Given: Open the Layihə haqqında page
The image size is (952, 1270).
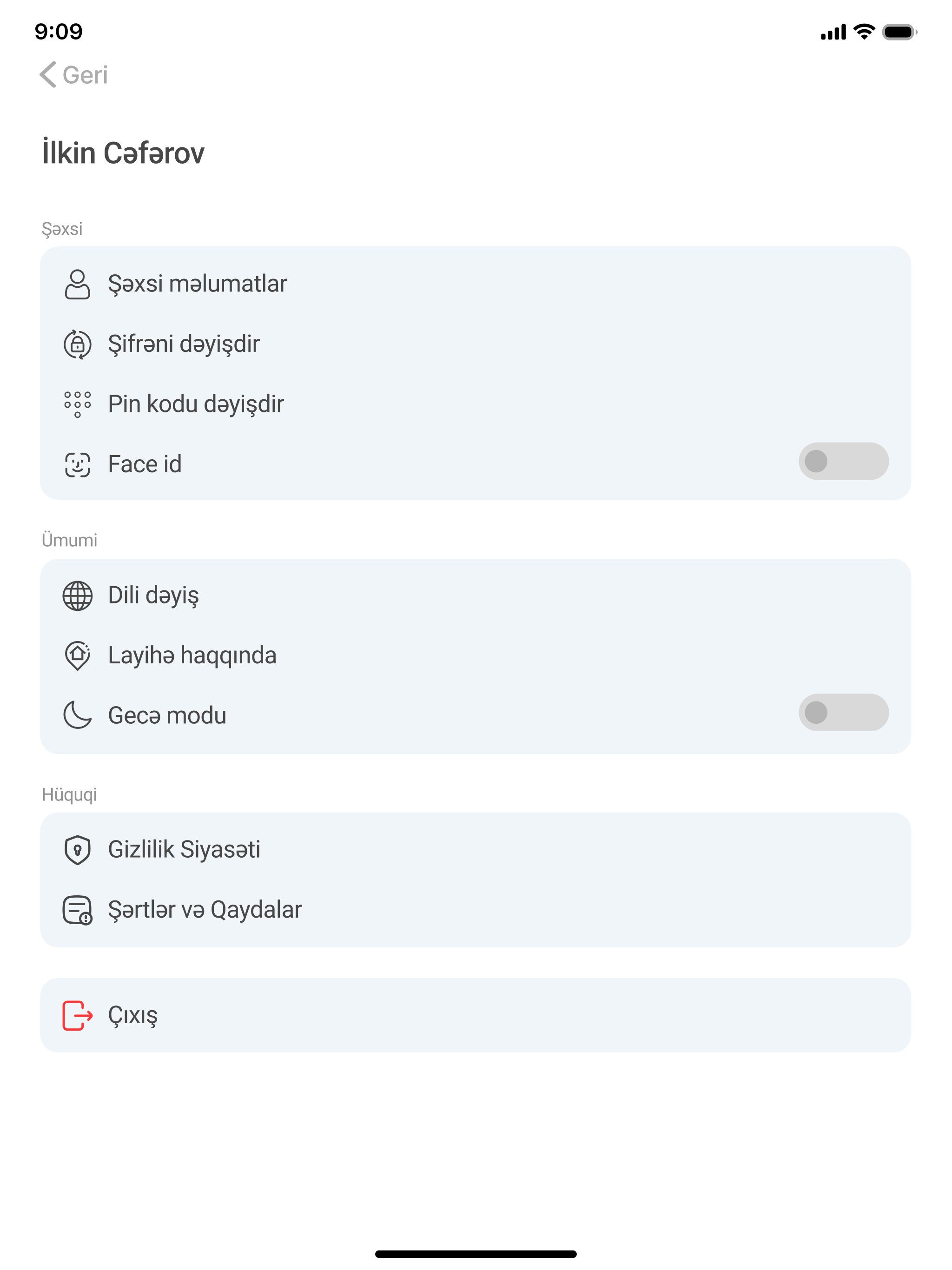Looking at the screenshot, I should coord(476,655).
